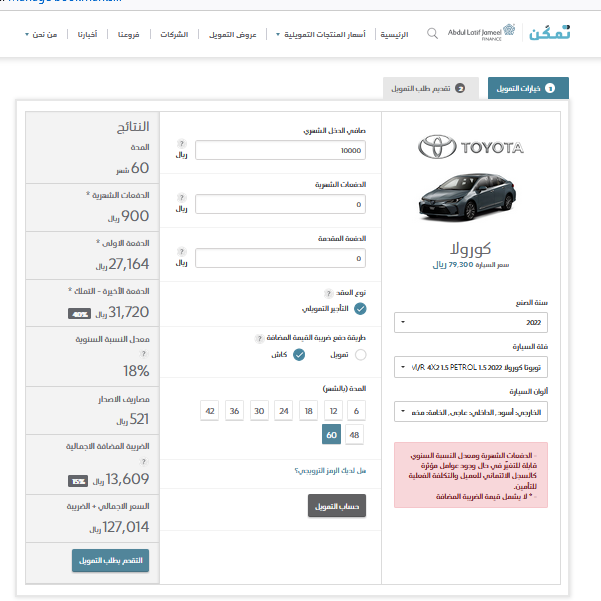Select the 60 month duration
Image resolution: width=601 pixels, height=601 pixels.
coord(332,435)
